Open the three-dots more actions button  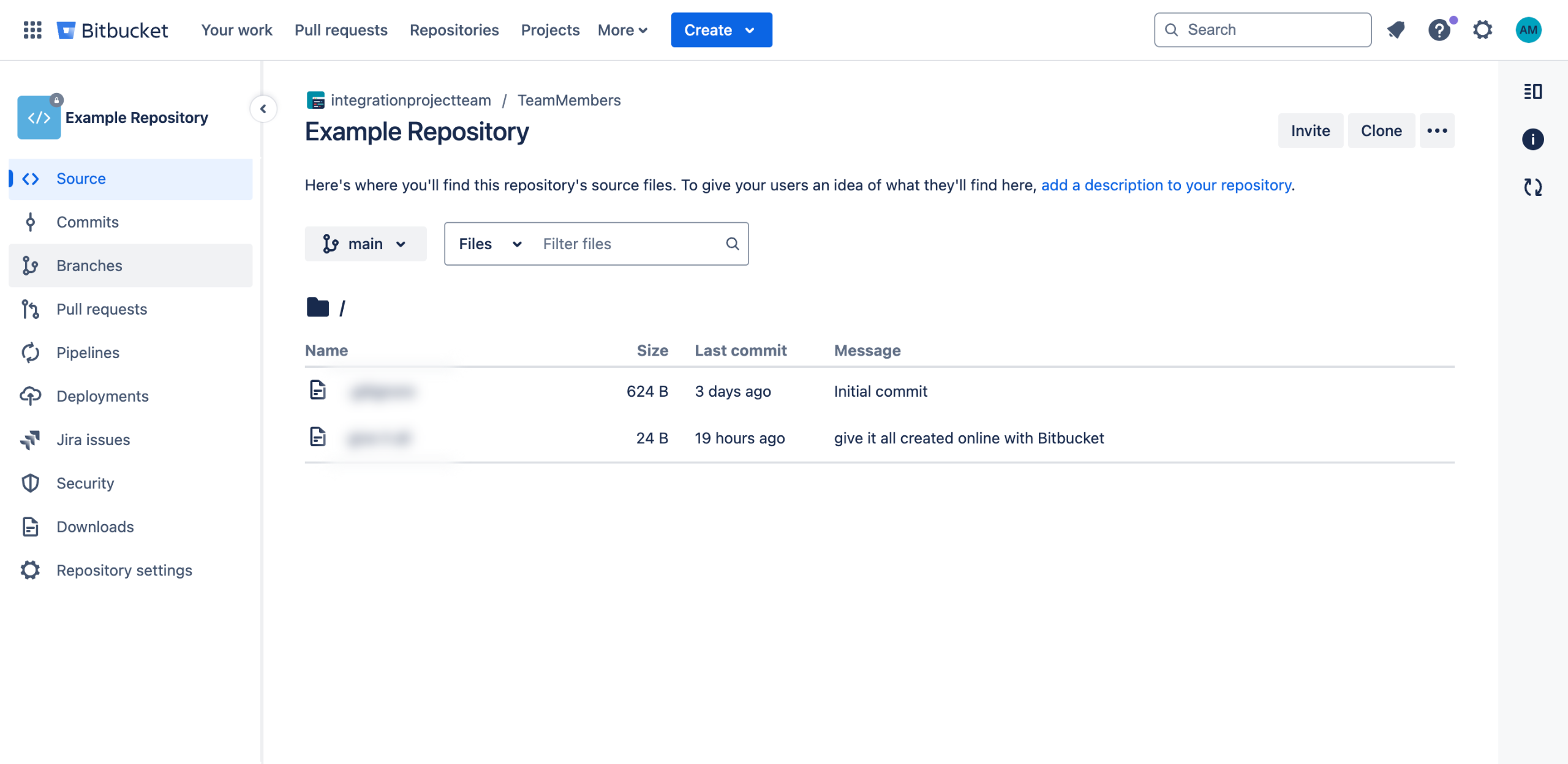coord(1436,130)
